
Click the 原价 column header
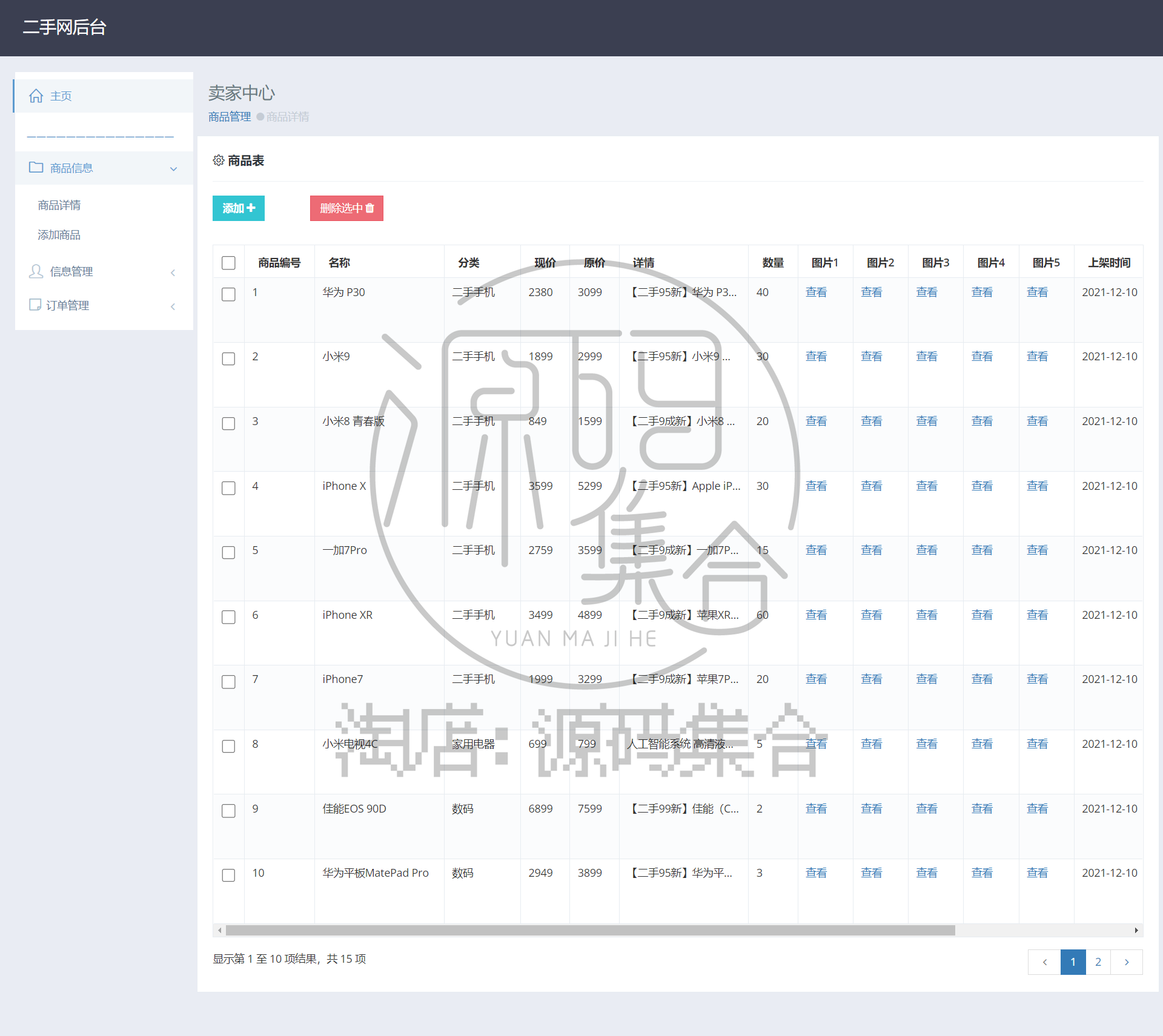(594, 262)
